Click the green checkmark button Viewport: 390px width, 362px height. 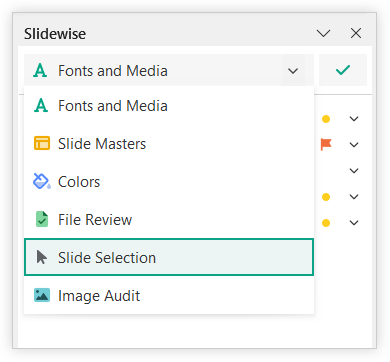[x=343, y=70]
